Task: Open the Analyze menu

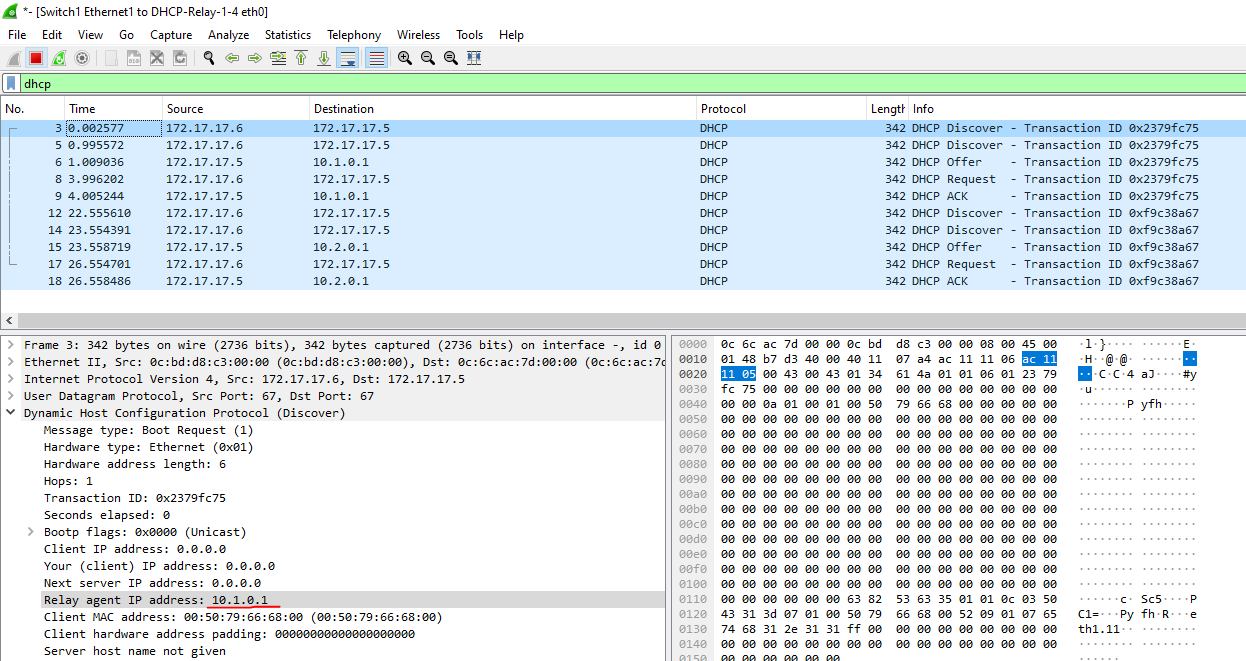Action: [x=228, y=34]
